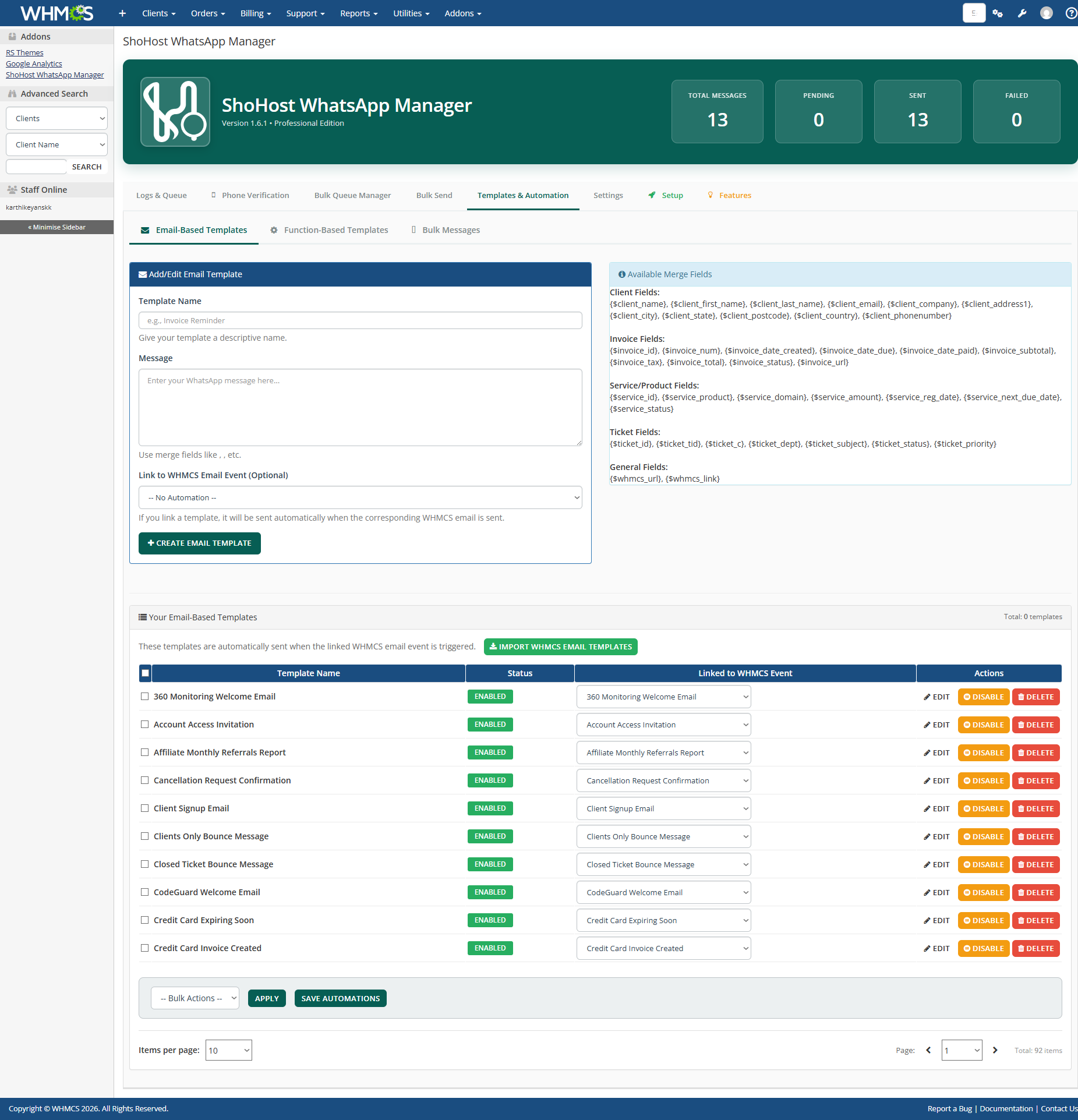Click Edit for CodeGuard Welcome Email

(936, 892)
